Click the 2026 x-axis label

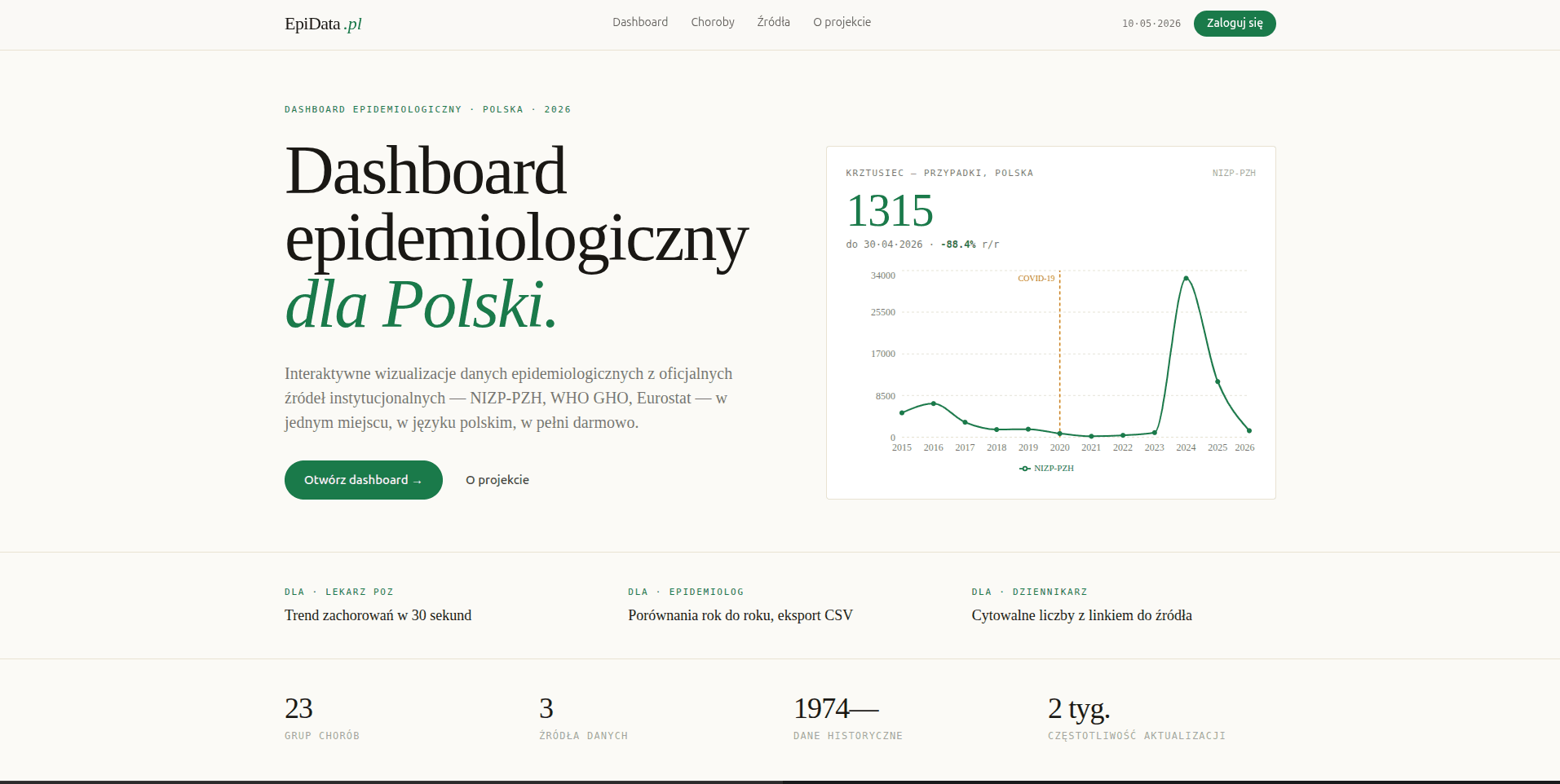(1244, 447)
